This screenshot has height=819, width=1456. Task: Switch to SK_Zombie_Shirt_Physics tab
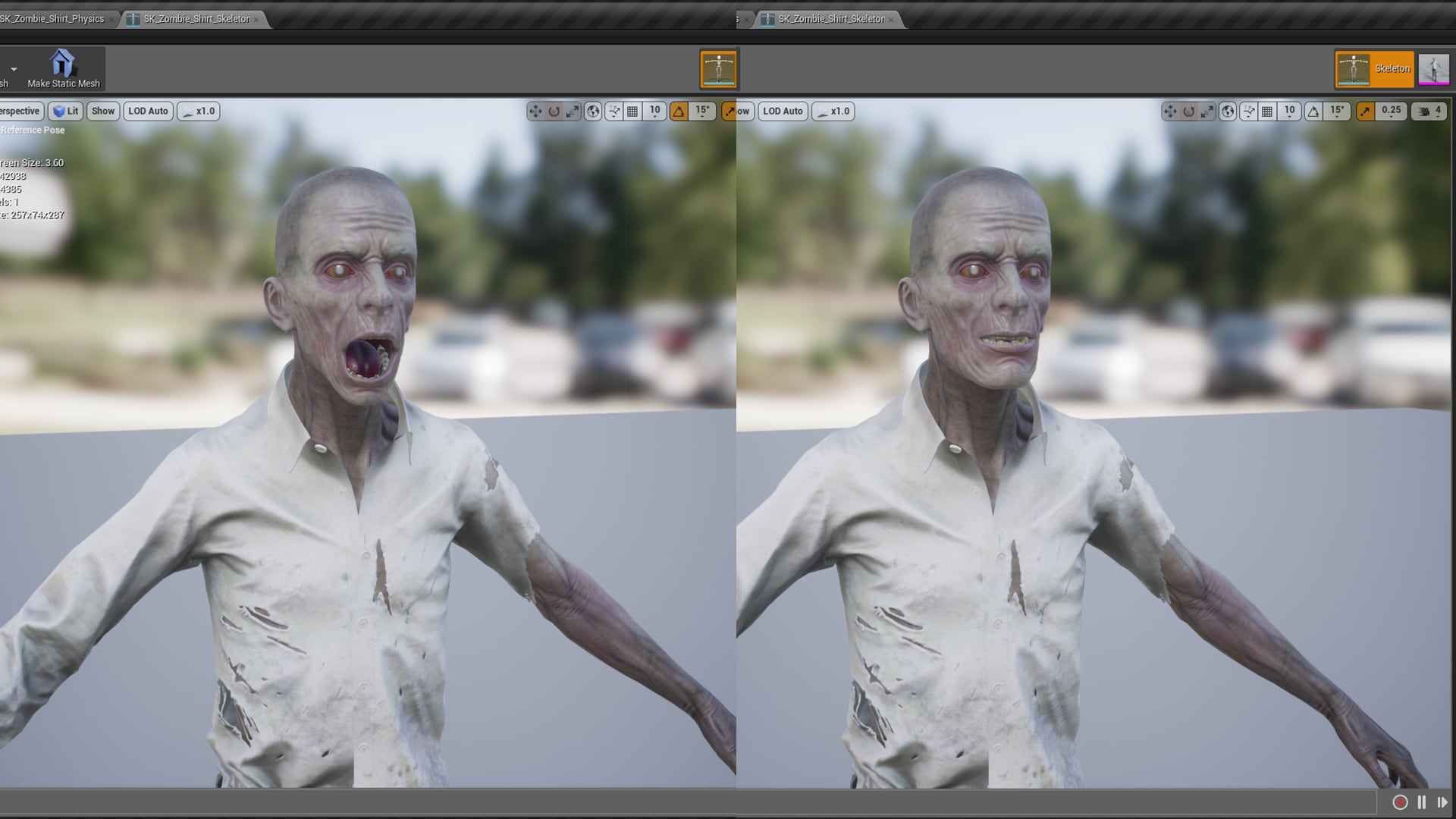(x=53, y=19)
